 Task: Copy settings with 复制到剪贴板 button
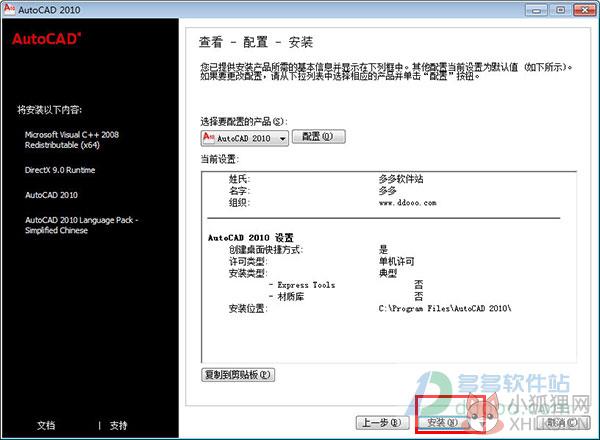[x=238, y=375]
